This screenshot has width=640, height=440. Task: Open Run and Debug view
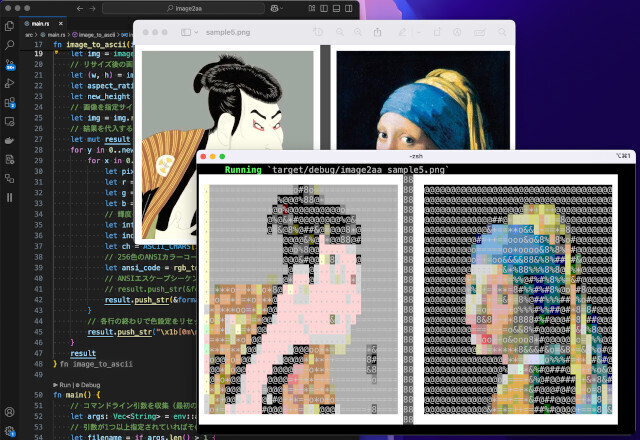(x=10, y=84)
